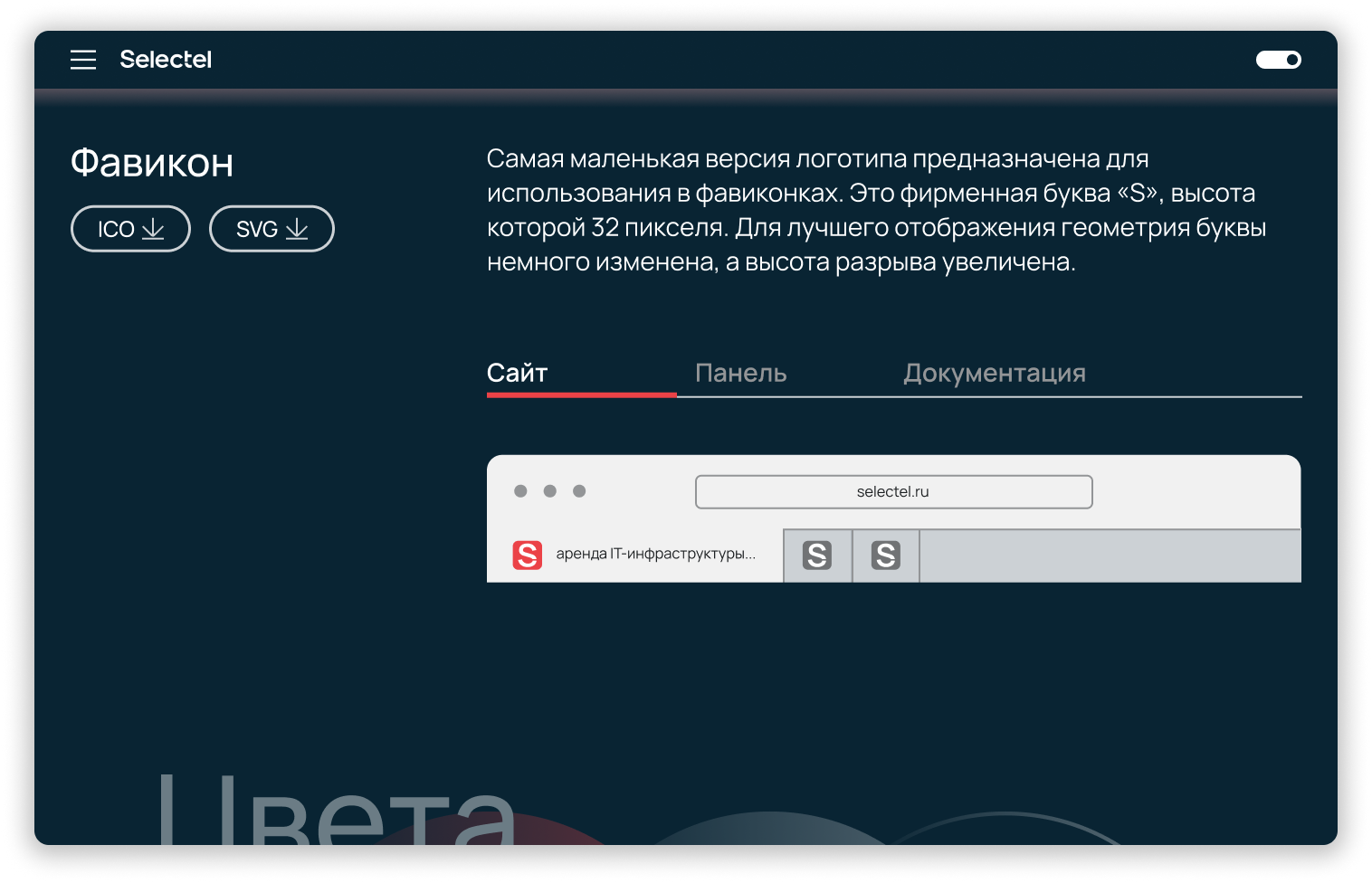This screenshot has height=883, width=1372.
Task: Download the SVG favicon file
Action: [272, 229]
